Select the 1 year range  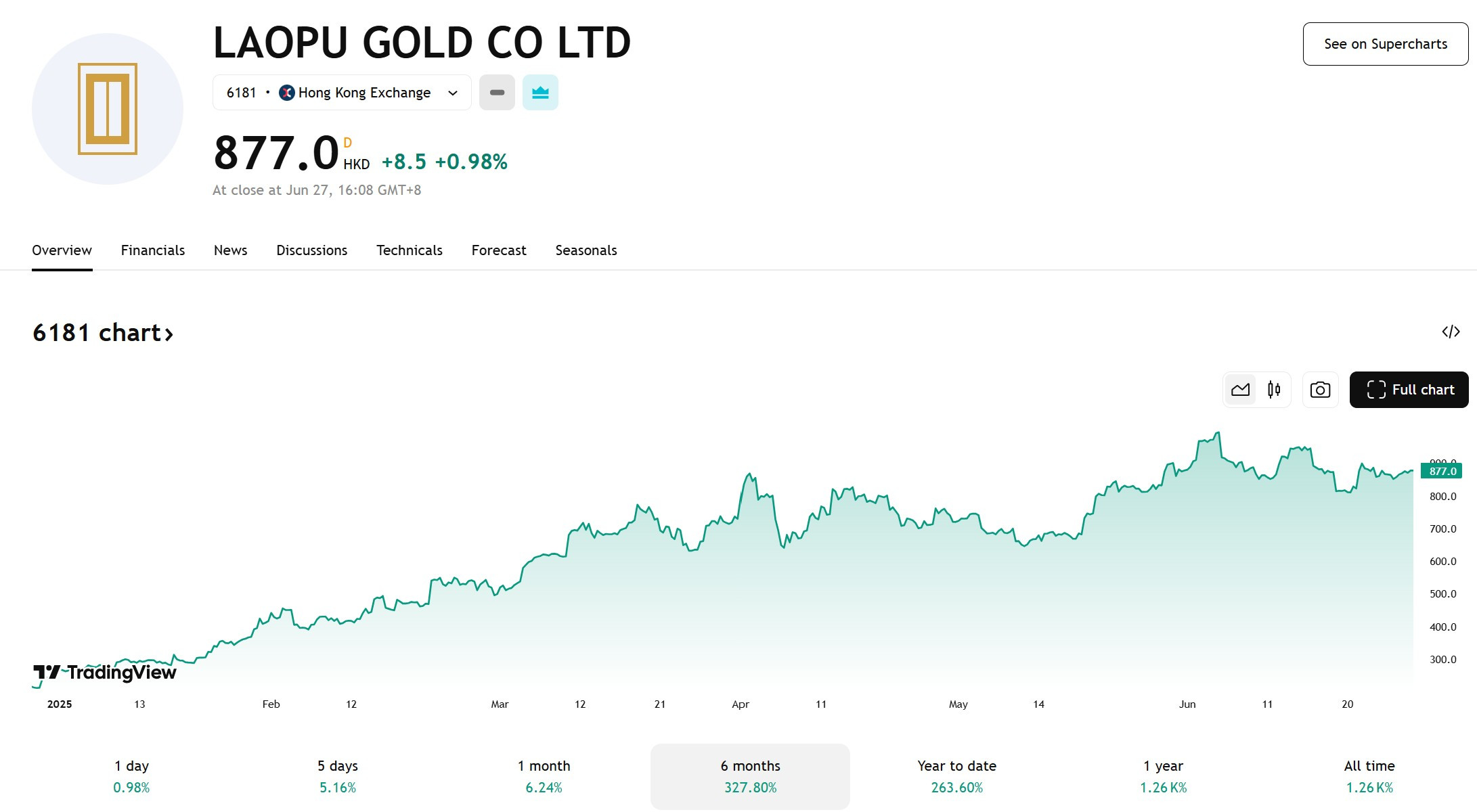pos(1164,777)
